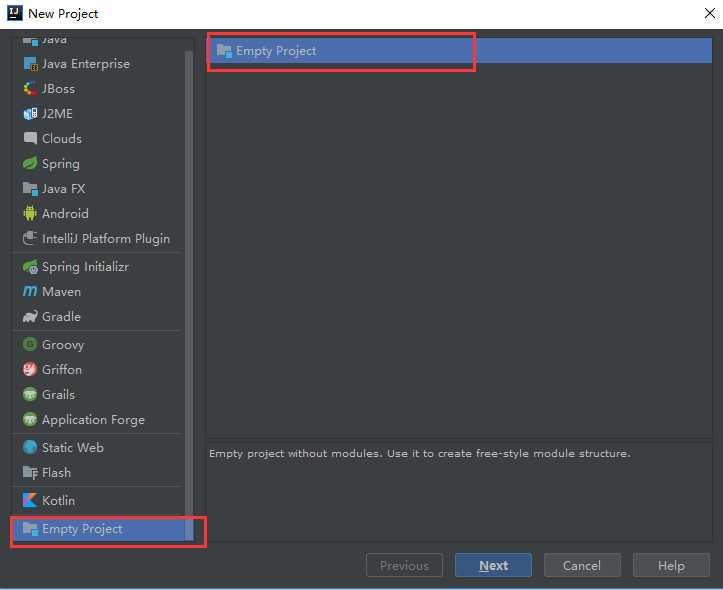
Task: Click the IntelliJ Platform Plugin icon
Action: [x=30, y=238]
